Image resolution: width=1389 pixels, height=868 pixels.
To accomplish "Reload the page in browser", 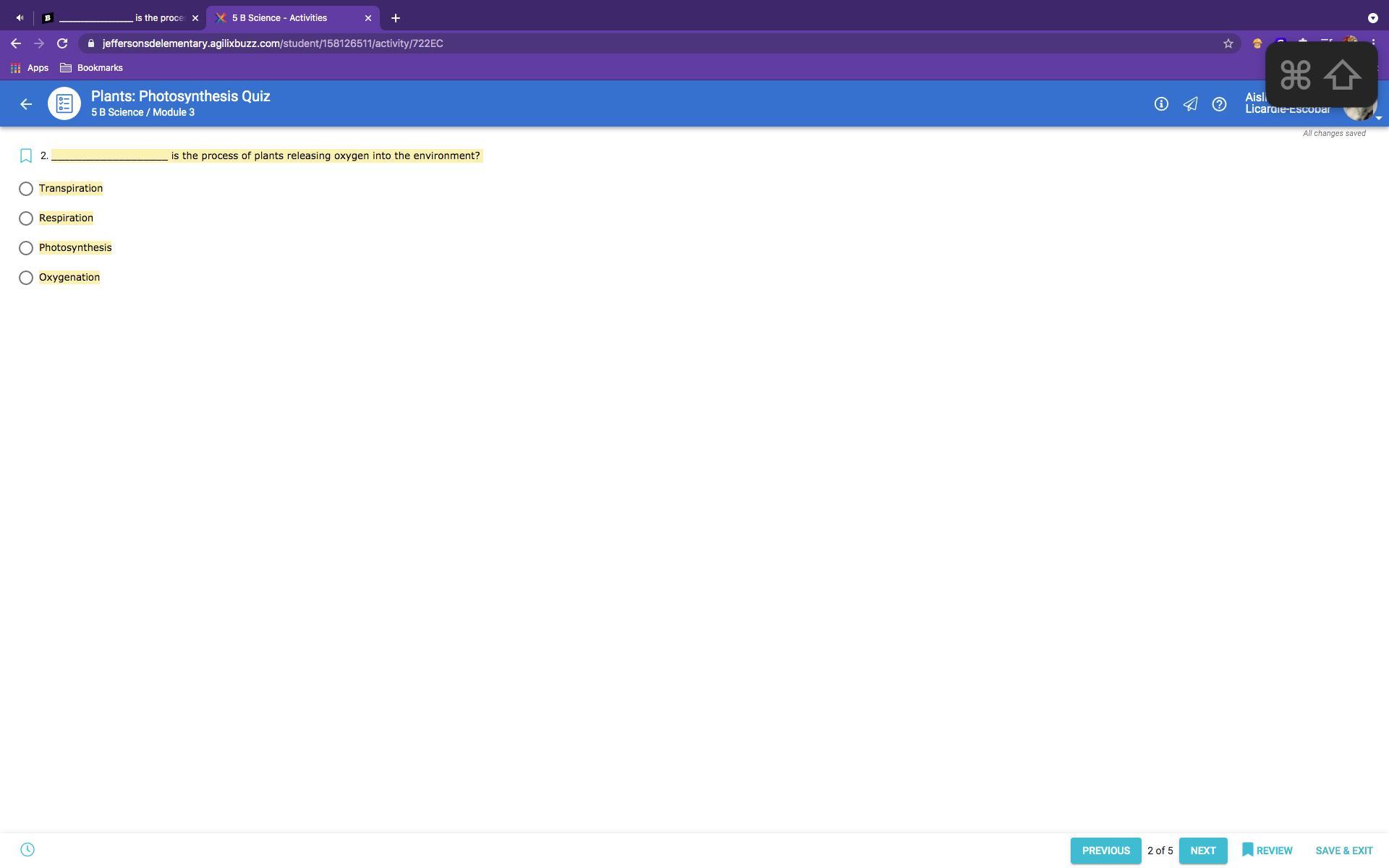I will coord(62,43).
